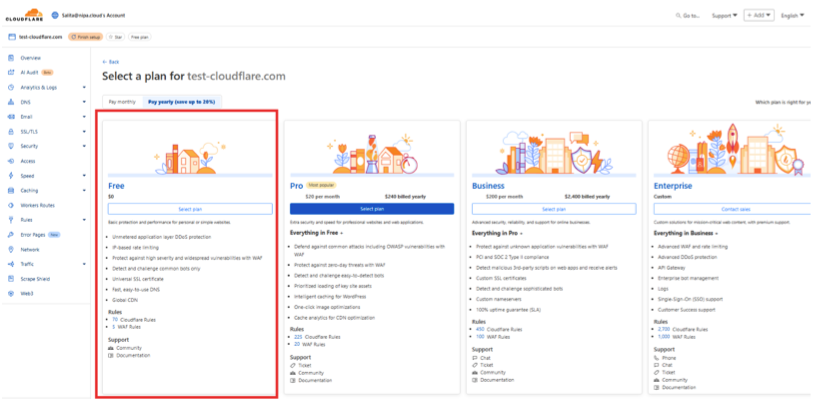Click the Star button
This screenshot has width=819, height=399.
(115, 37)
